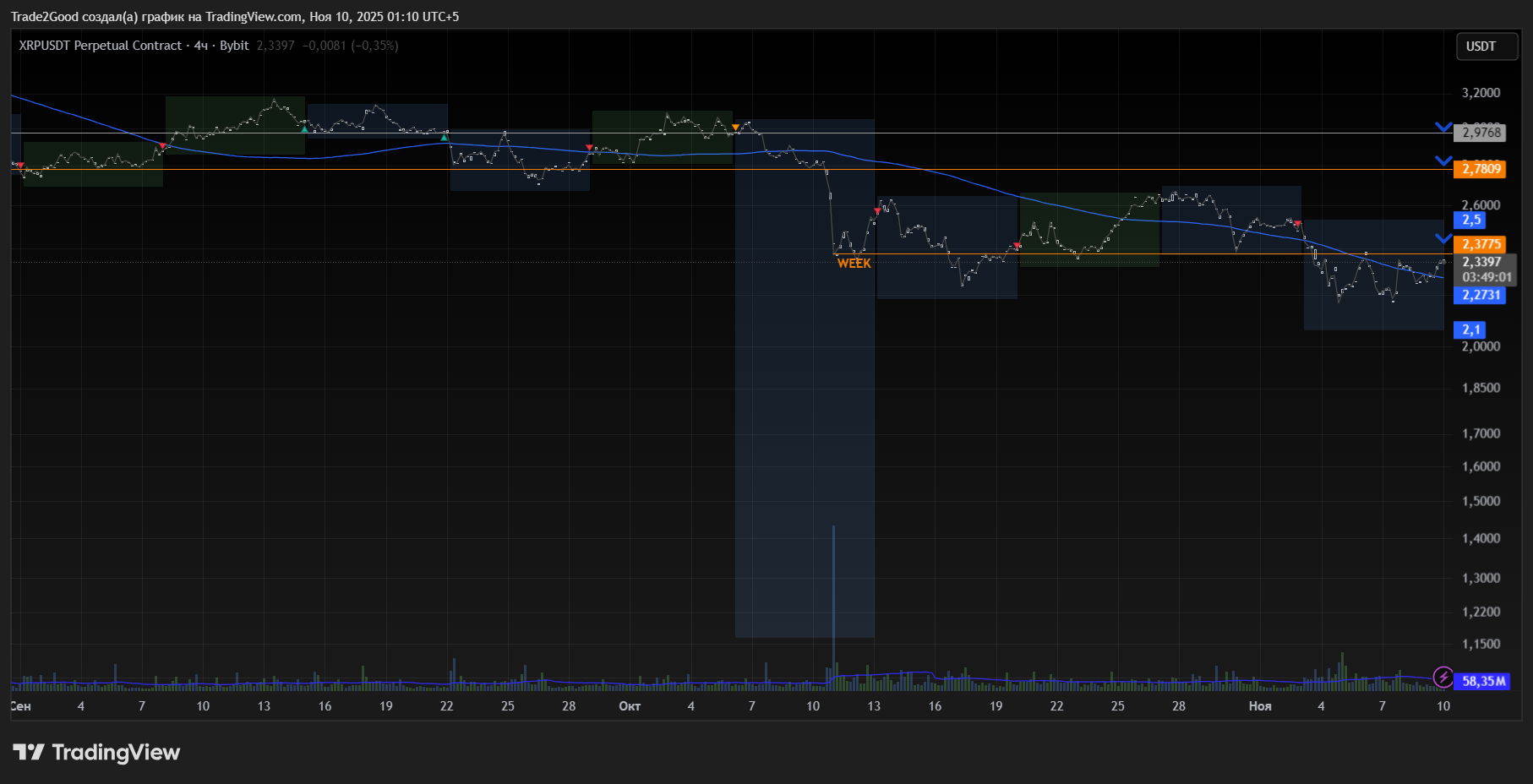Click the 58,35M volume value label
1533x784 pixels.
point(1483,681)
